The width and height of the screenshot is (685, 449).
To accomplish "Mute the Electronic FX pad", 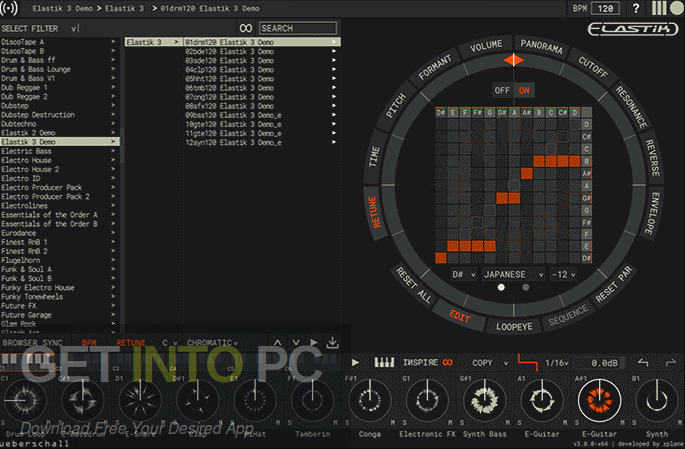I will (x=450, y=423).
